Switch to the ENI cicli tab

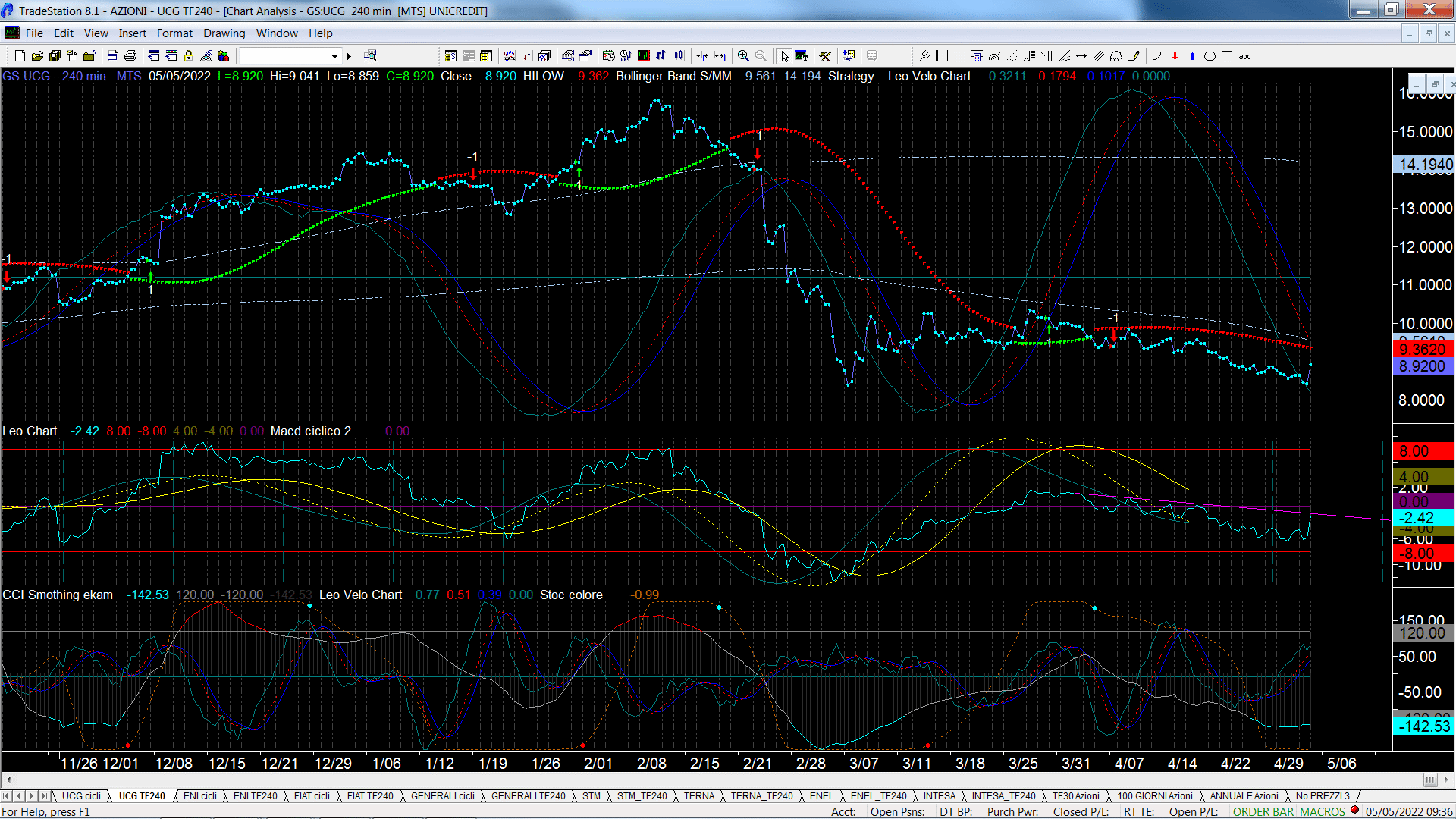200,796
